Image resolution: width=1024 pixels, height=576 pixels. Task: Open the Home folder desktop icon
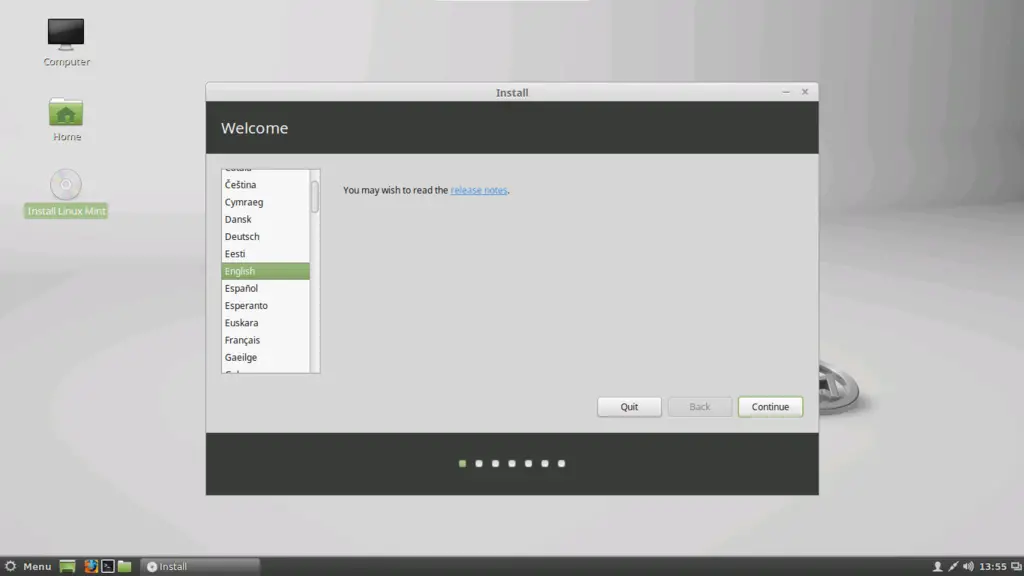point(66,120)
